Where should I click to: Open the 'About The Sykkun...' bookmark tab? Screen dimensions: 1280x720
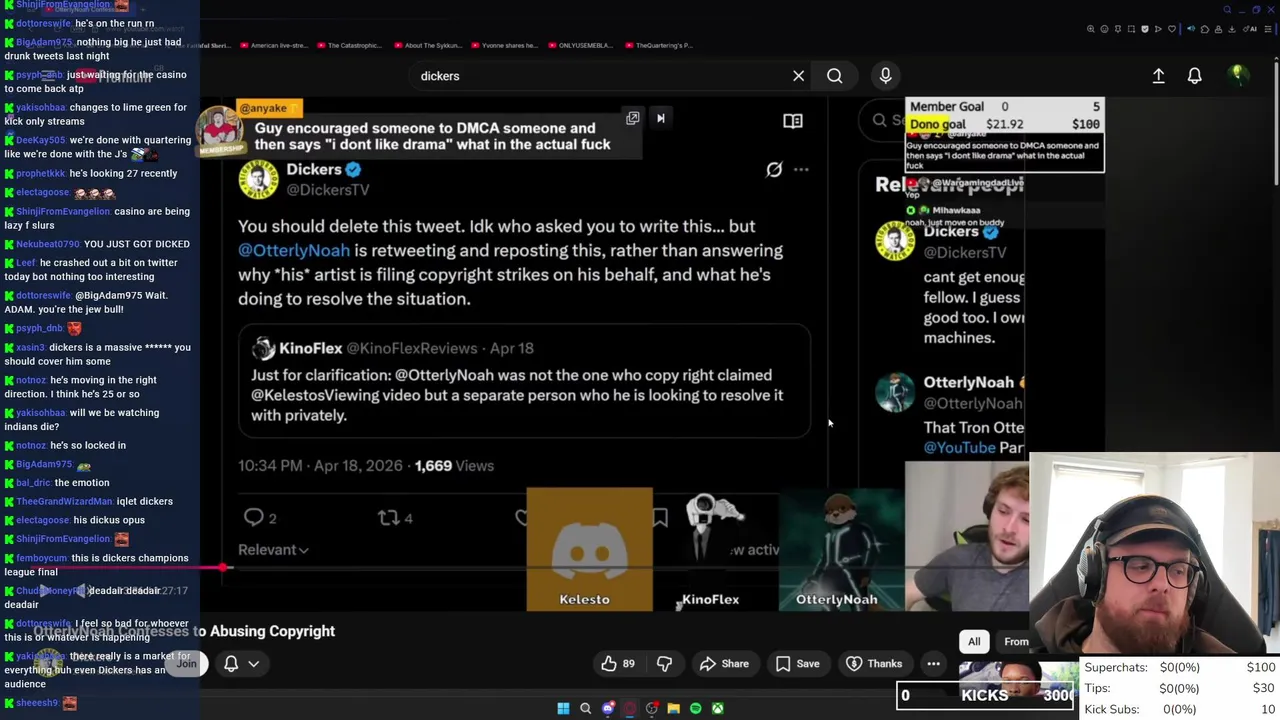point(428,45)
